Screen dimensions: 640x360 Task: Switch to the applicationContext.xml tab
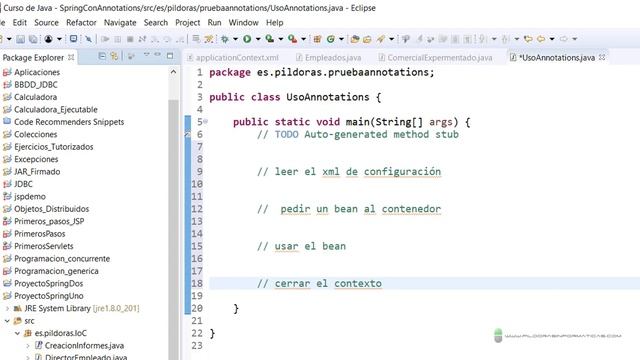pyautogui.click(x=233, y=58)
